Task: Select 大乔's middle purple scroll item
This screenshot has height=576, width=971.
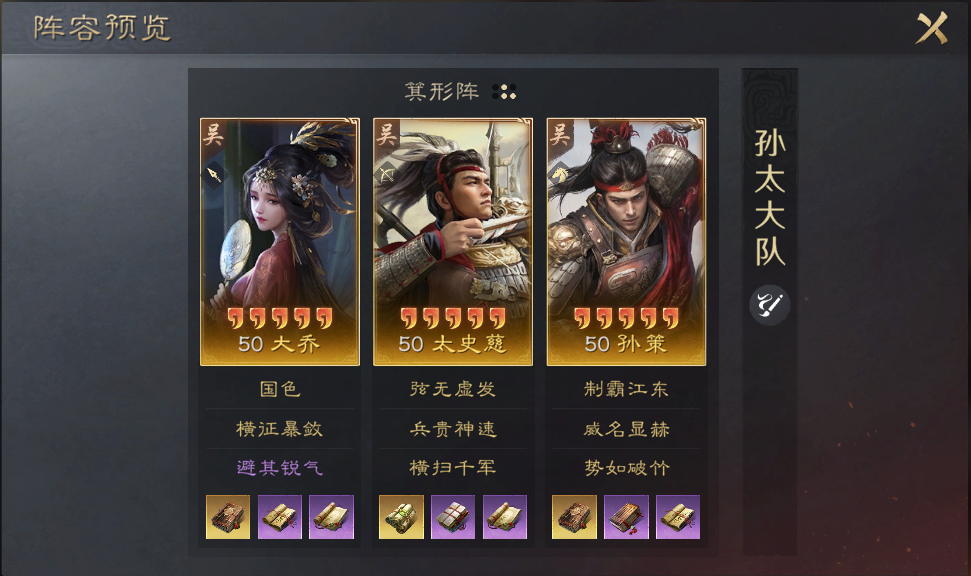Action: pyautogui.click(x=279, y=517)
